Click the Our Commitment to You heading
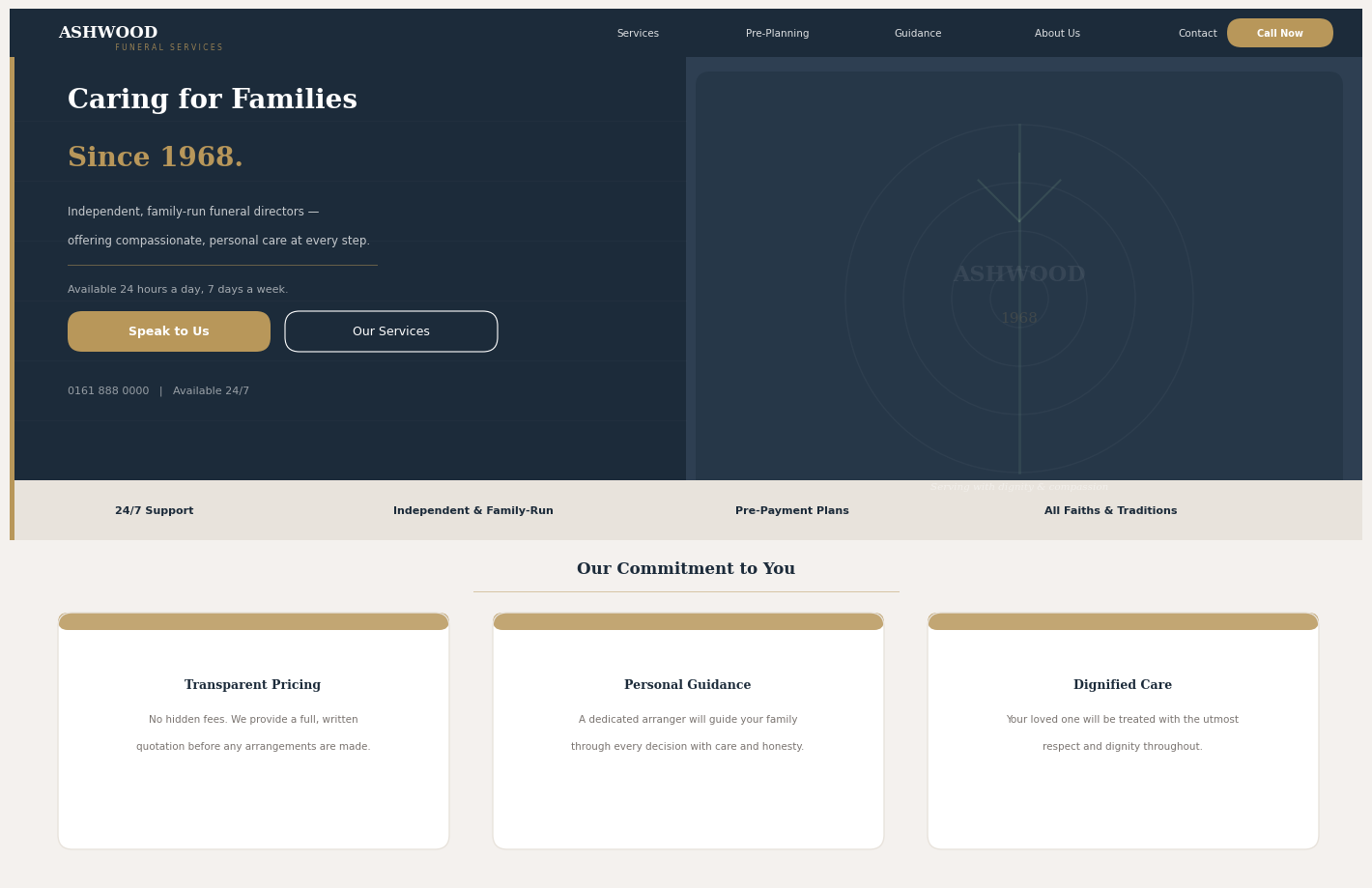The width and height of the screenshot is (1372, 888). [x=686, y=569]
